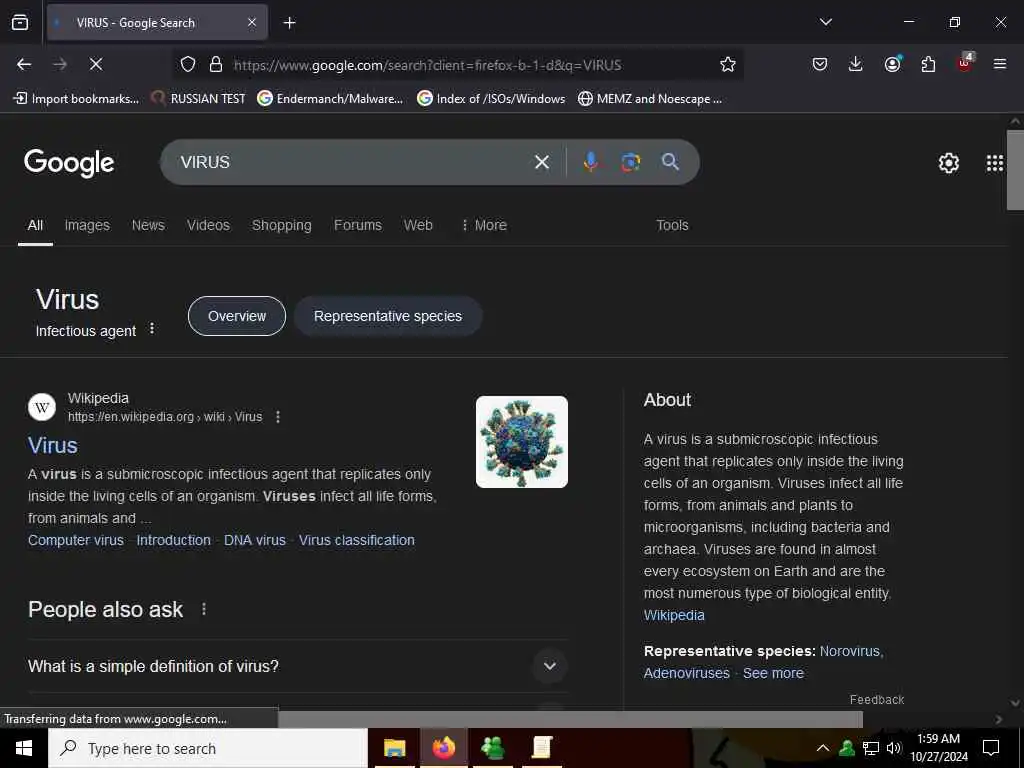This screenshot has height=768, width=1024.
Task: Open the Downloads panel
Action: coord(856,64)
